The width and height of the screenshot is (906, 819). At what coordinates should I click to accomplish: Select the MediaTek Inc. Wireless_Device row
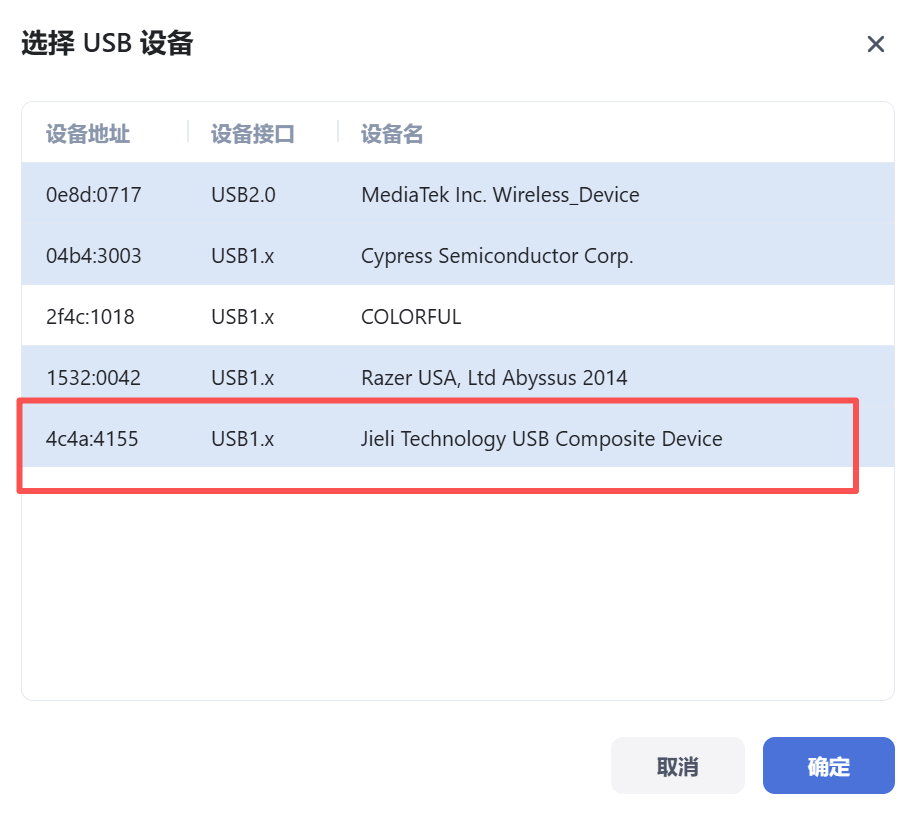pyautogui.click(x=500, y=195)
